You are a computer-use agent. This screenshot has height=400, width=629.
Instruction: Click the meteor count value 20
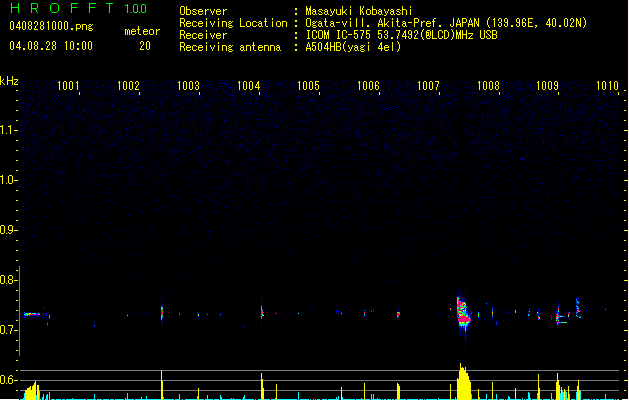pyautogui.click(x=145, y=46)
